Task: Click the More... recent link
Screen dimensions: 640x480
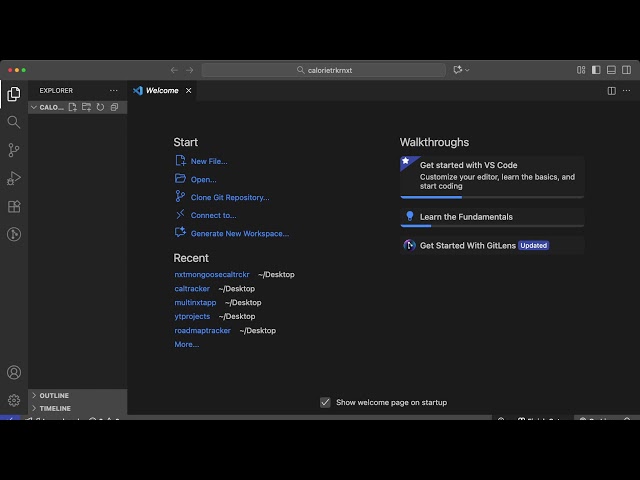Action: 187,344
